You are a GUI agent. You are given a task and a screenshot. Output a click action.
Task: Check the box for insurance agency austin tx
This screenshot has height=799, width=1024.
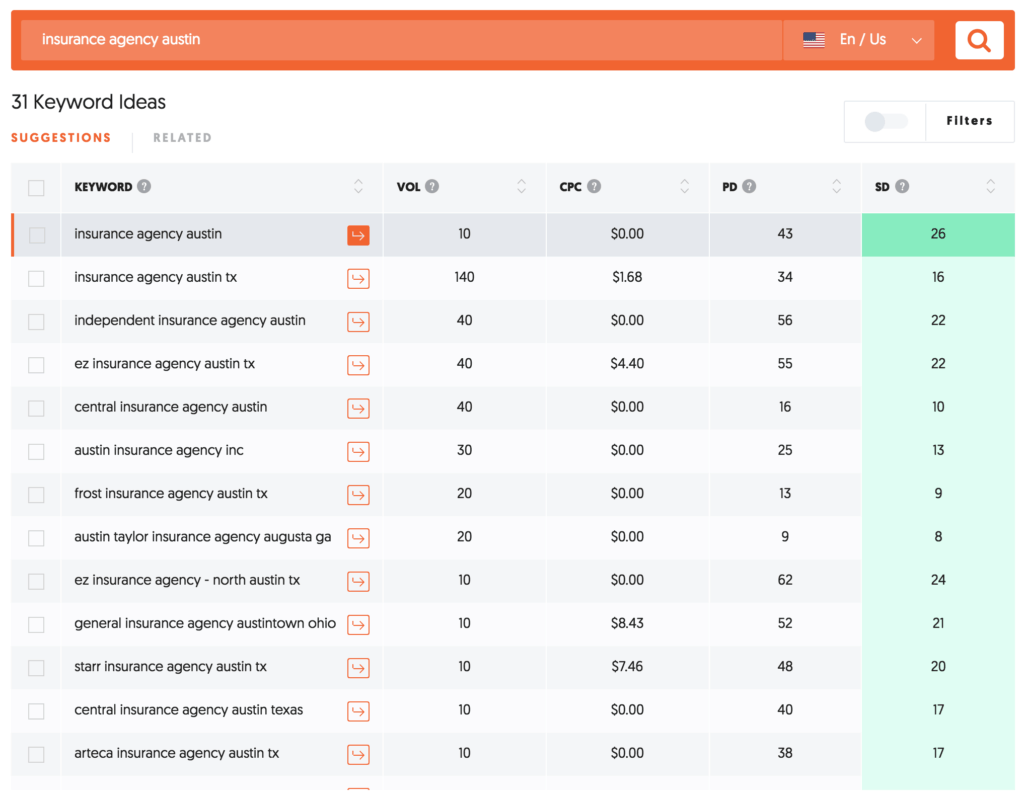pyautogui.click(x=37, y=279)
